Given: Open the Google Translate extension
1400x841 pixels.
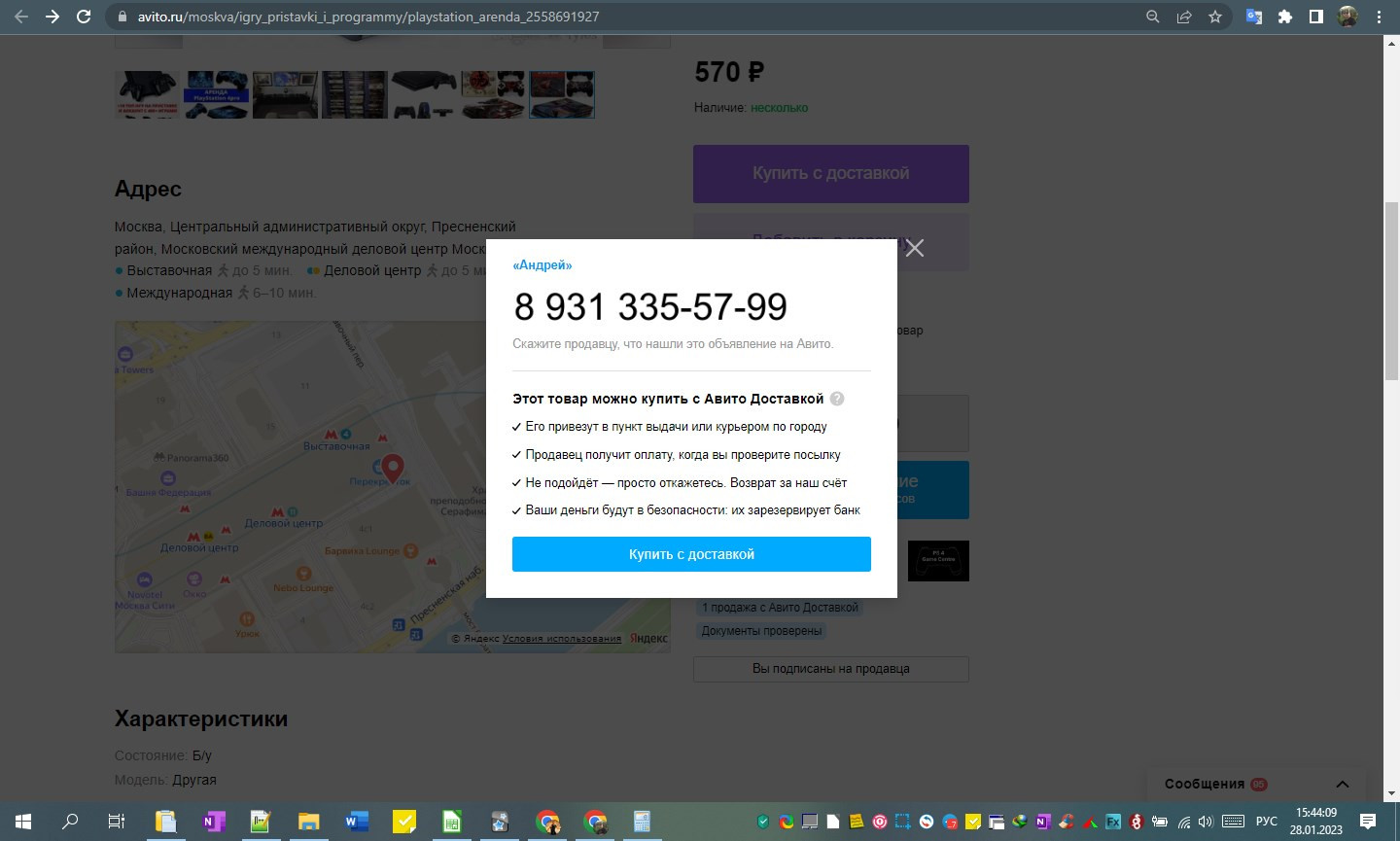Looking at the screenshot, I should (1254, 17).
